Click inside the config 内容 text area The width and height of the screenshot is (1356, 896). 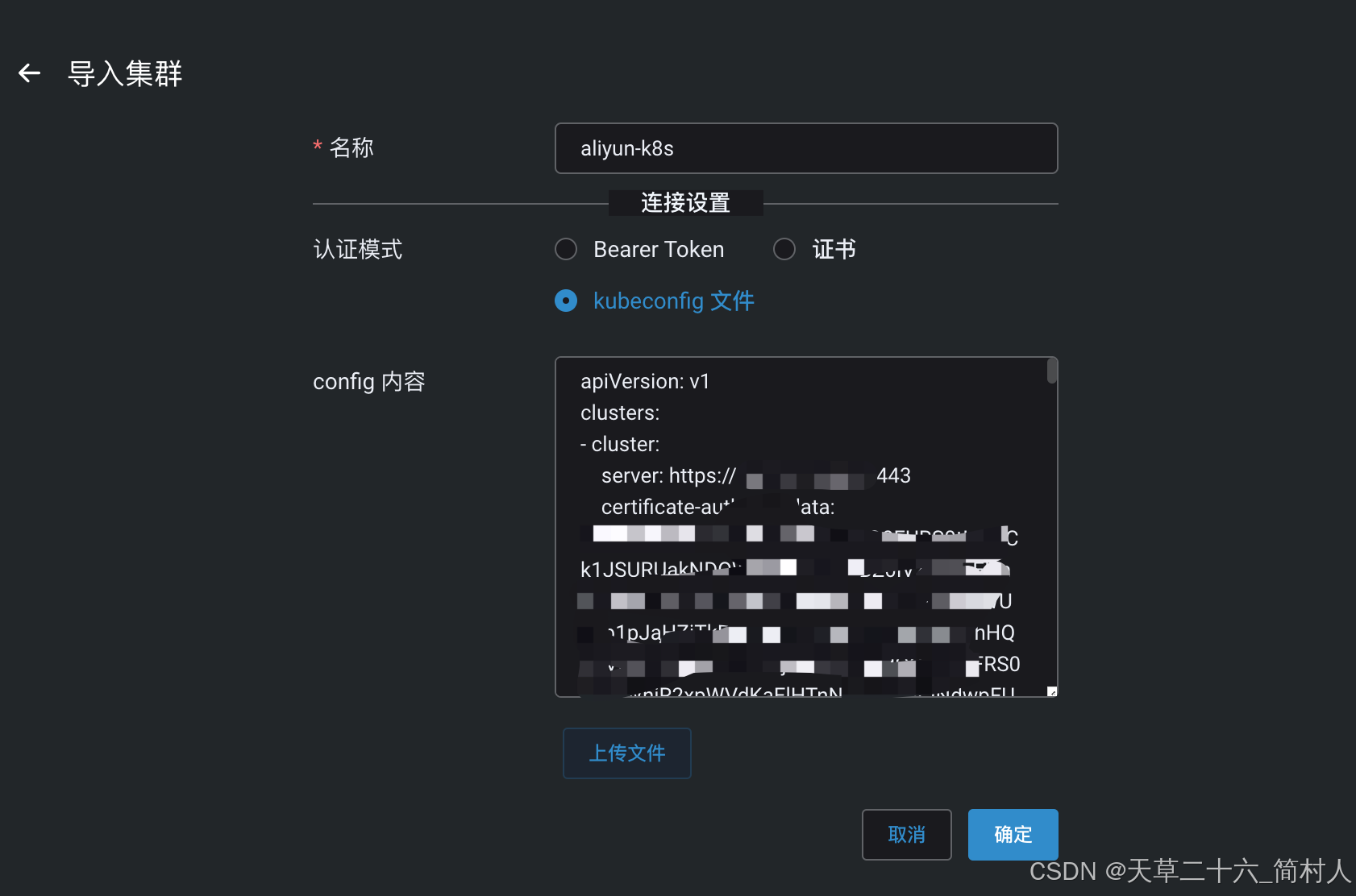(806, 527)
